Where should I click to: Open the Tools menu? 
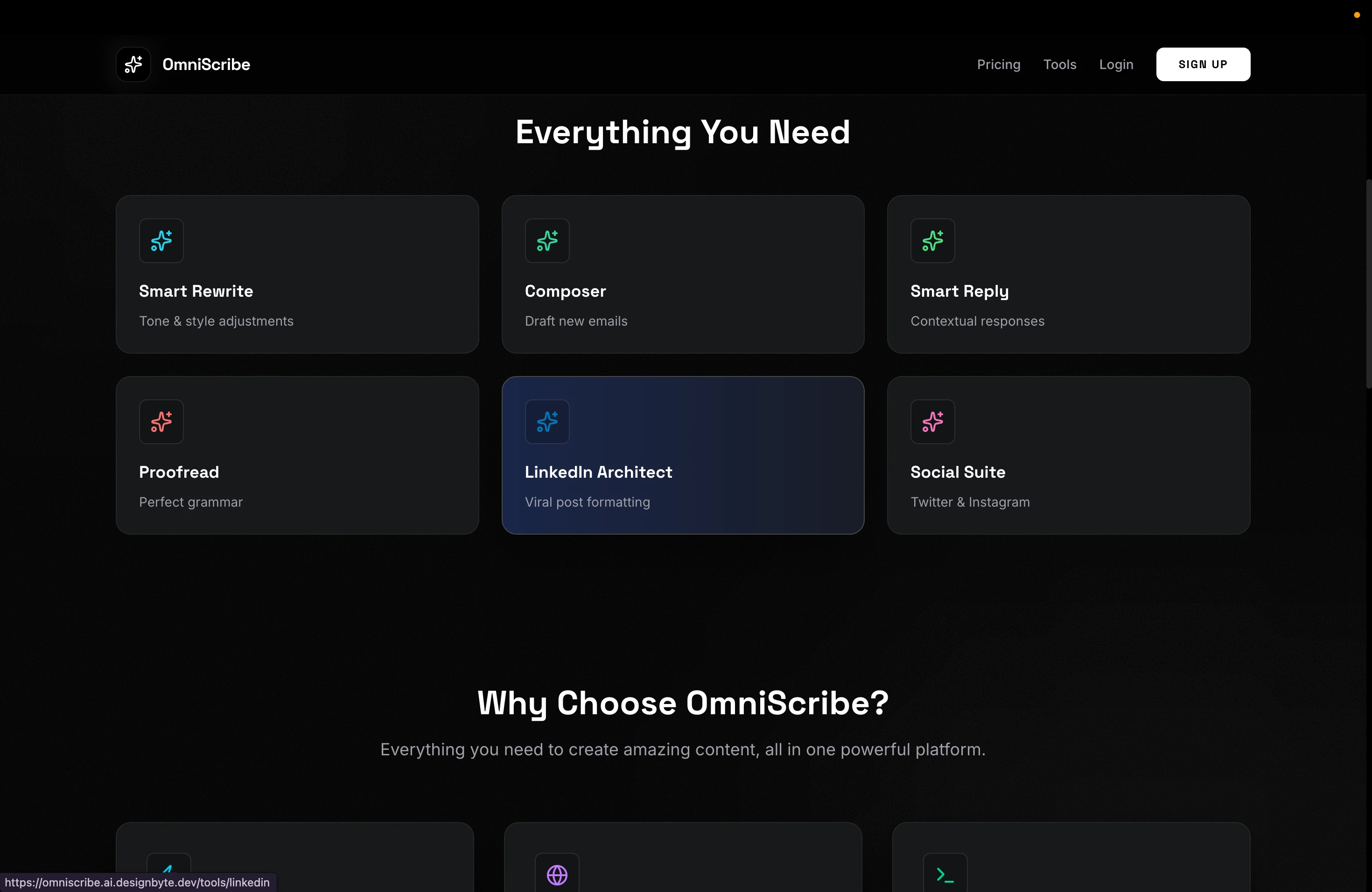1060,64
